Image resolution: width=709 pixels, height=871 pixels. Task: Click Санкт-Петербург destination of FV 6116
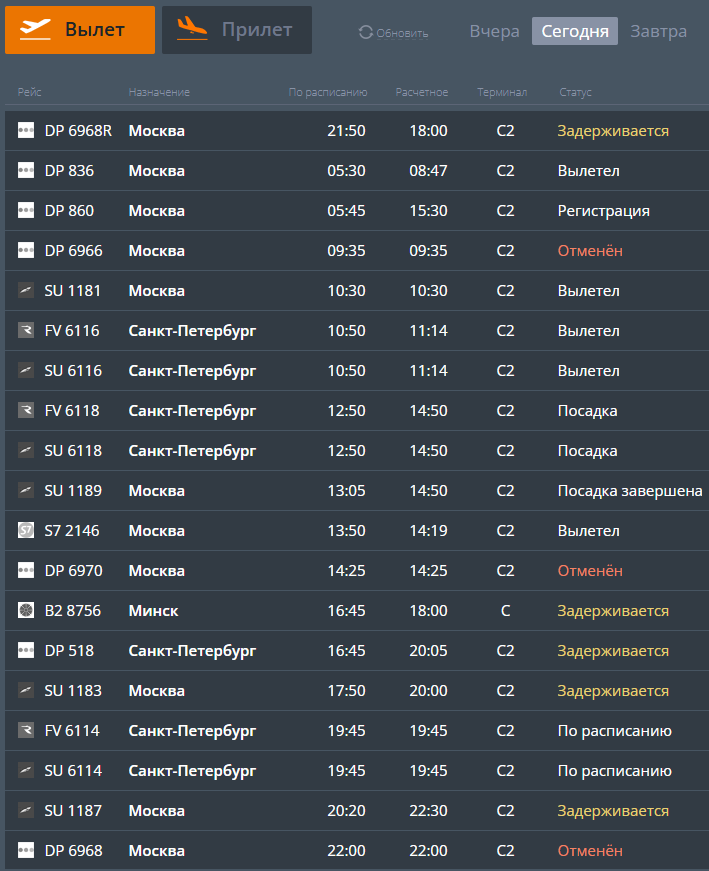[192, 331]
